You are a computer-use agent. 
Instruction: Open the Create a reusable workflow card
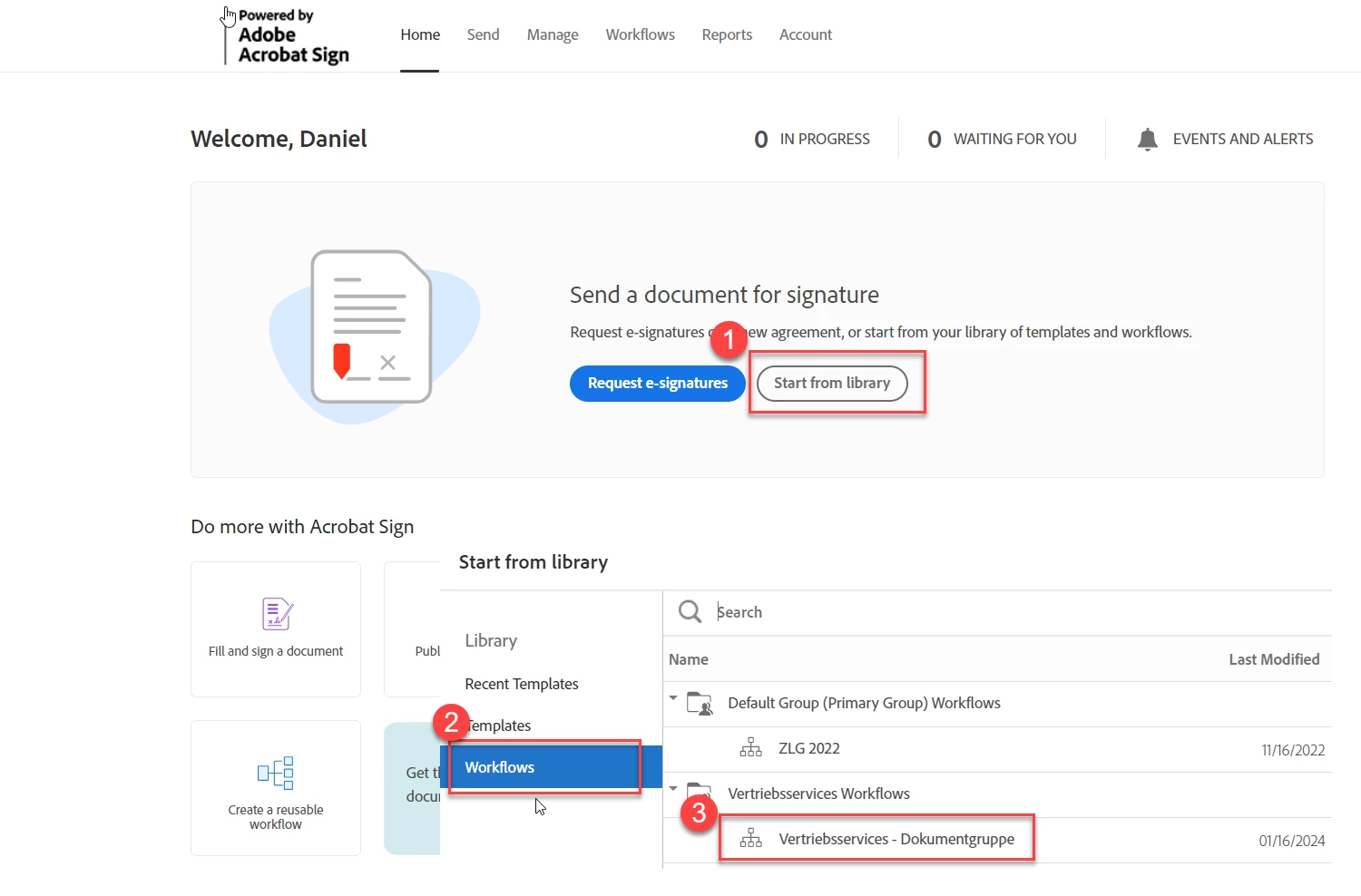[276, 788]
